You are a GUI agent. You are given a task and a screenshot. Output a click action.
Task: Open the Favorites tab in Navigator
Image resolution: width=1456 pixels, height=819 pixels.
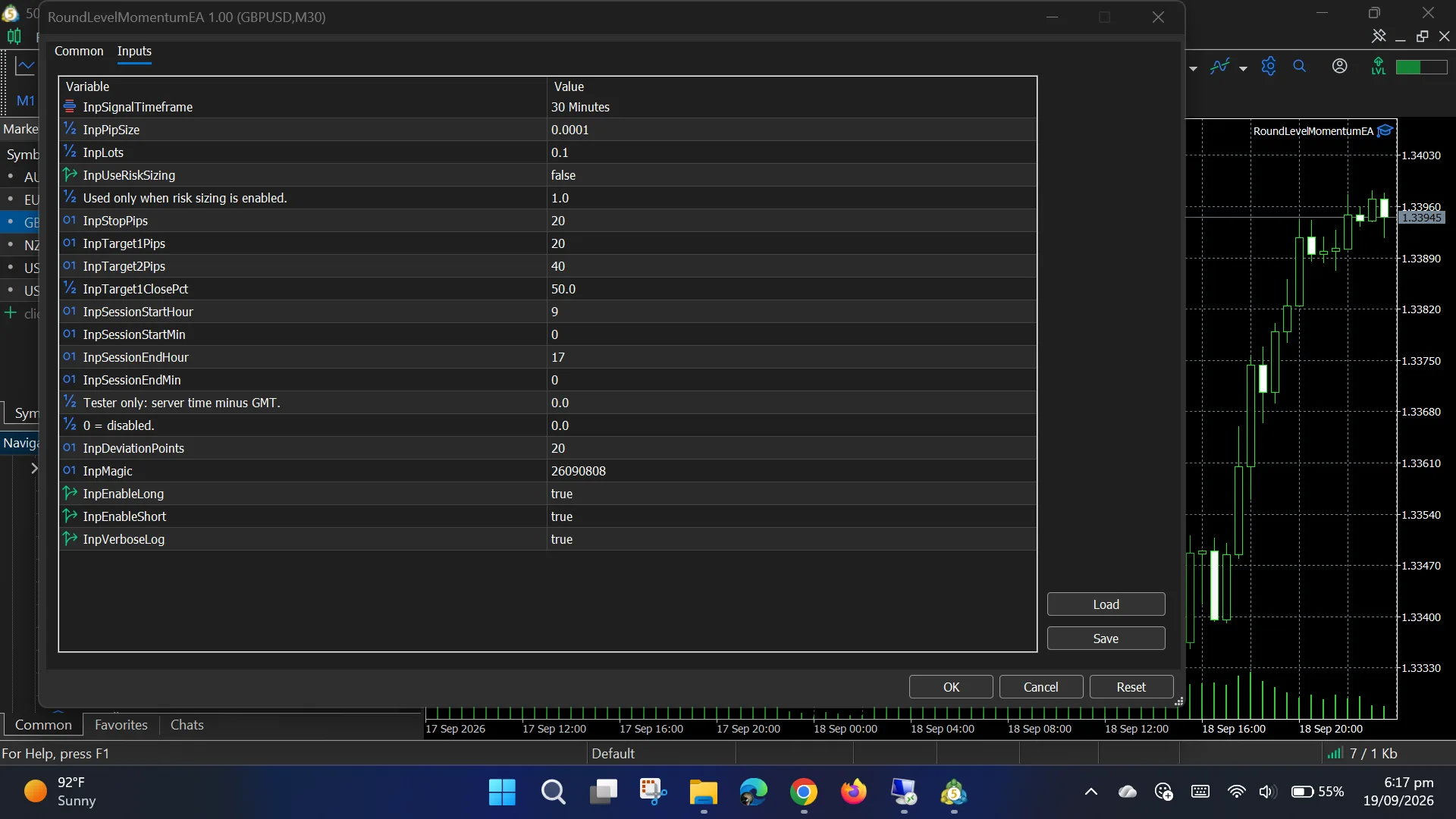pyautogui.click(x=121, y=725)
